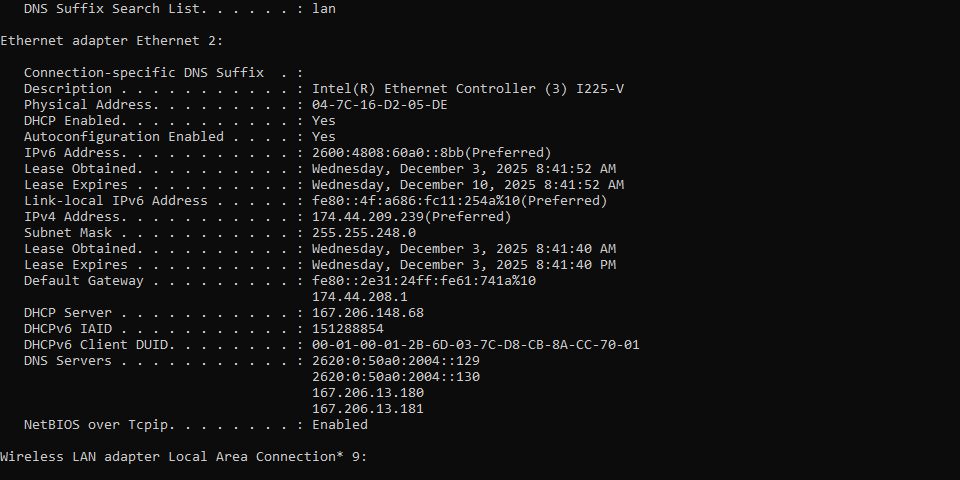Image resolution: width=960 pixels, height=480 pixels.
Task: Click the DNS server 2620:0:50a0:2004::129
Action: tap(396, 361)
